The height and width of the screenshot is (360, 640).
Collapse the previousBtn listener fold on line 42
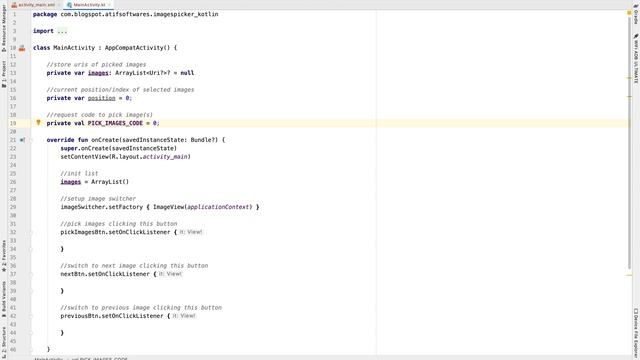[31, 316]
